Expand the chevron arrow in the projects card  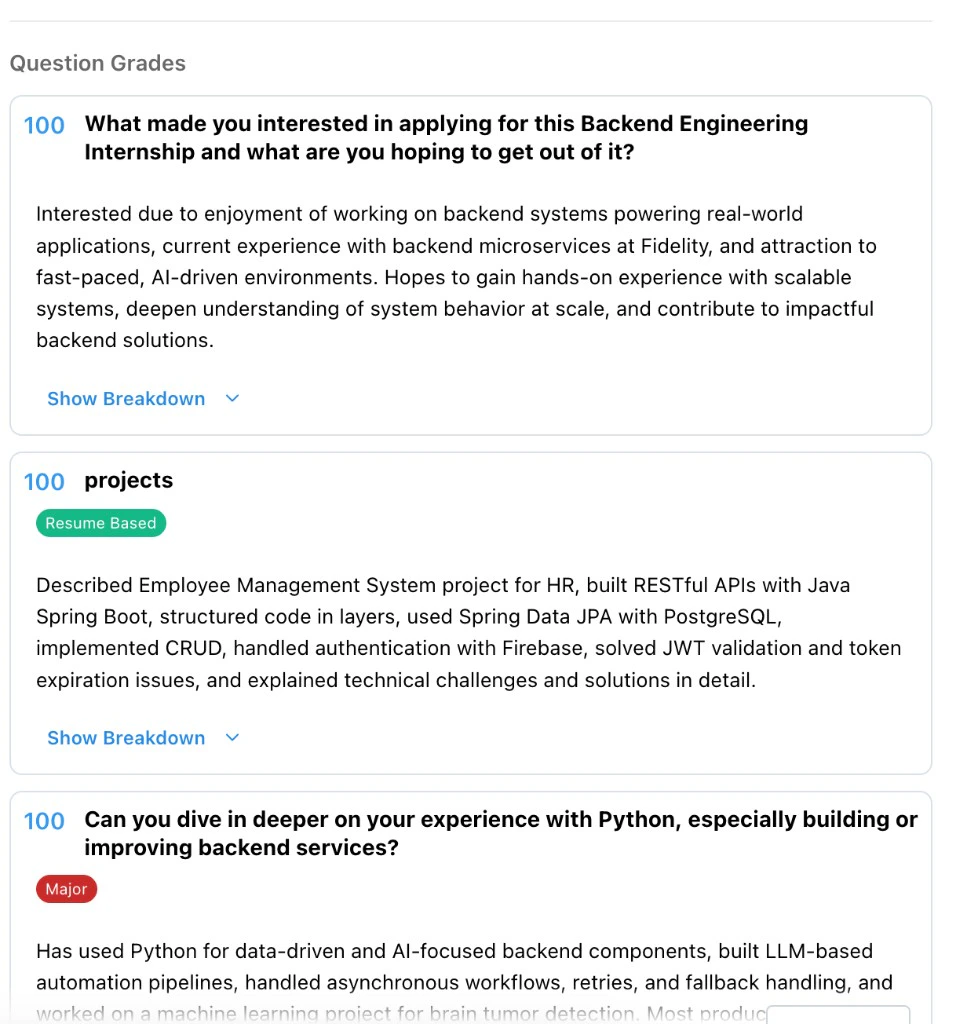(232, 738)
